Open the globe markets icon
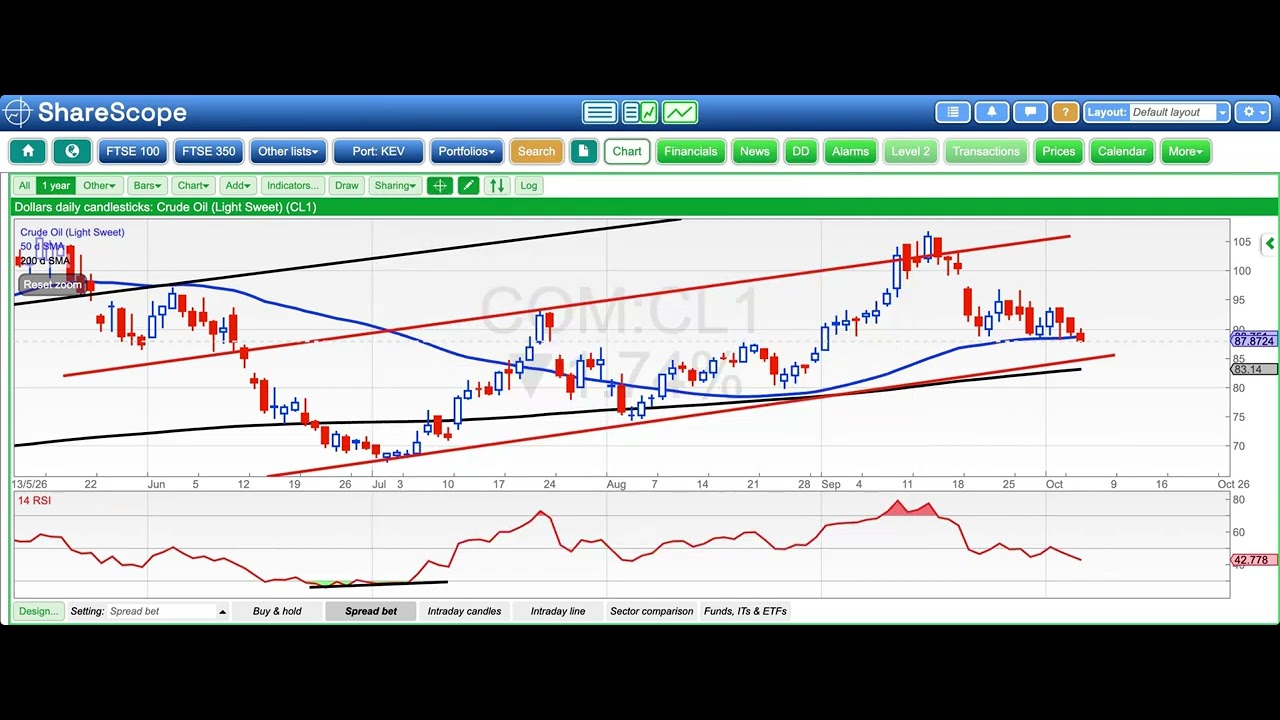The height and width of the screenshot is (720, 1280). click(72, 151)
